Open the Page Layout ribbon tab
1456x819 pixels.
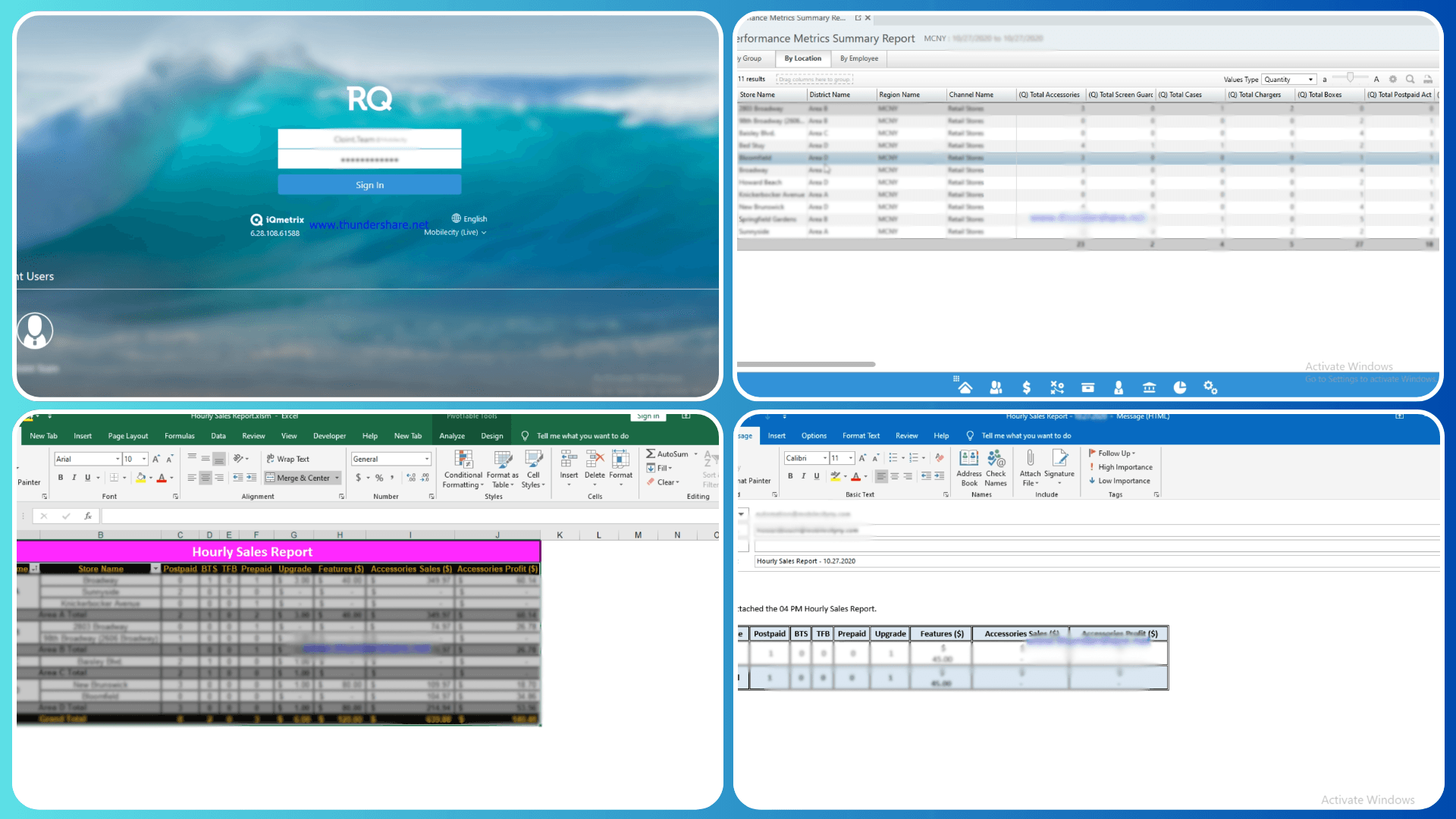pyautogui.click(x=127, y=436)
